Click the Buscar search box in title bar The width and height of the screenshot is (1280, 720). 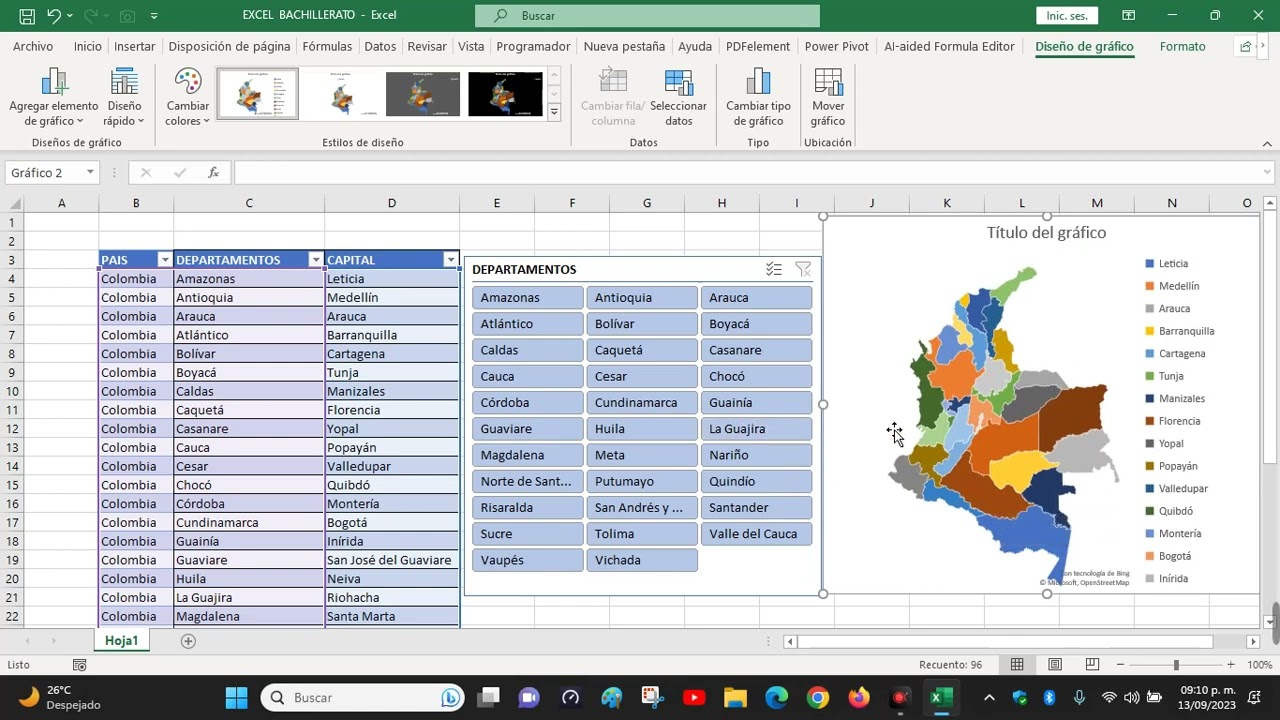point(647,16)
